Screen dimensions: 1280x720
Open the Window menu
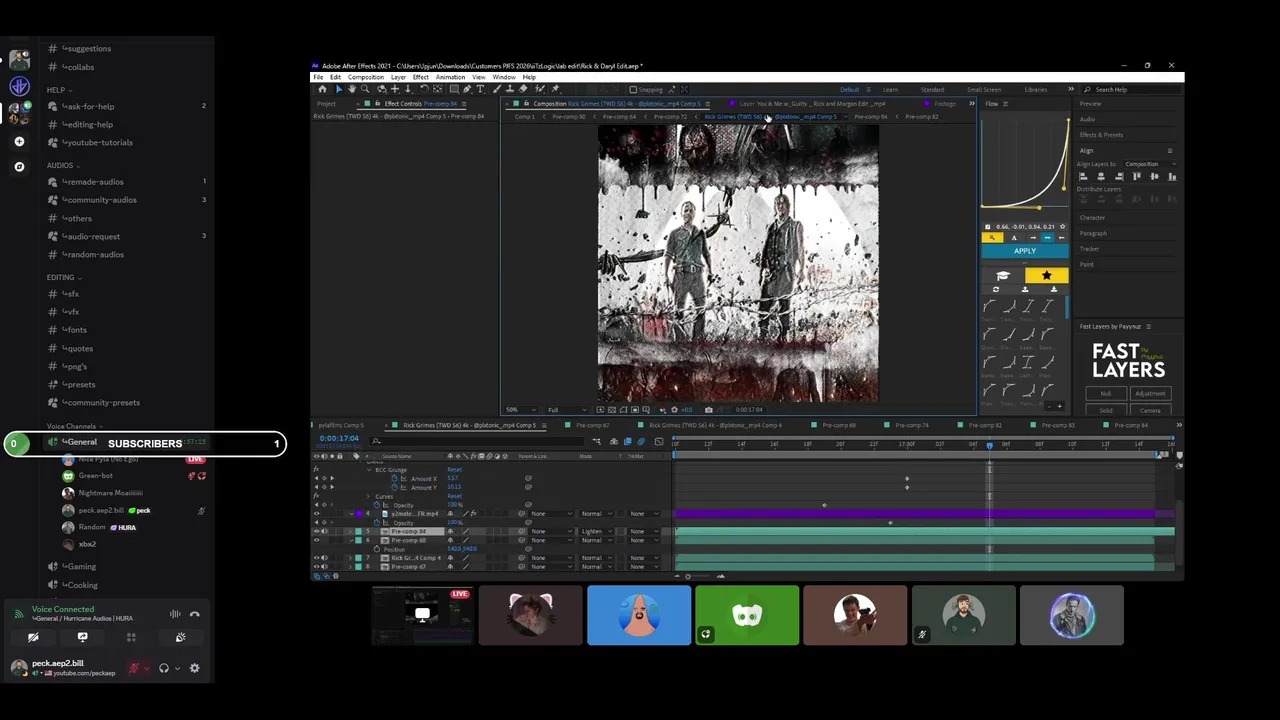click(x=503, y=77)
